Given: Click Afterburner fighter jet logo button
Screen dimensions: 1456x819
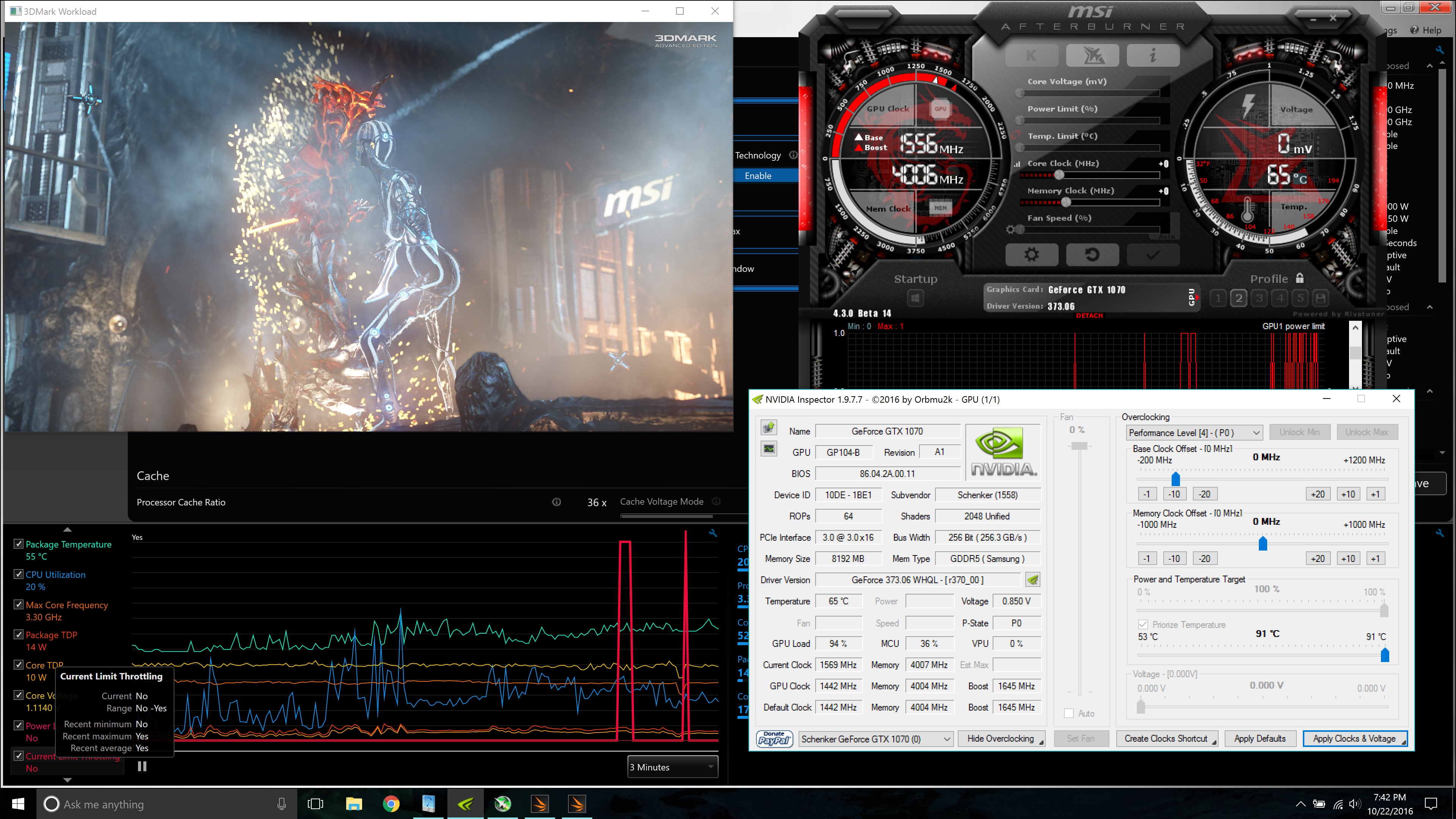Looking at the screenshot, I should [x=1092, y=55].
